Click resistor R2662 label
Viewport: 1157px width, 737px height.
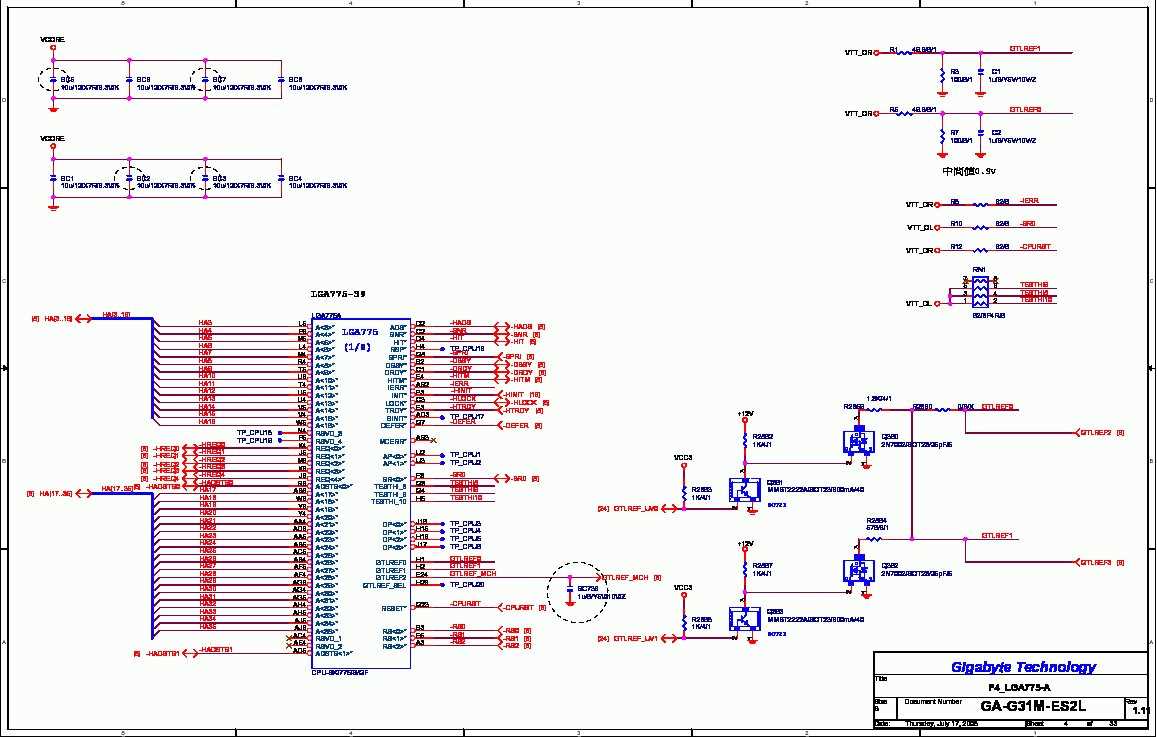tap(762, 437)
